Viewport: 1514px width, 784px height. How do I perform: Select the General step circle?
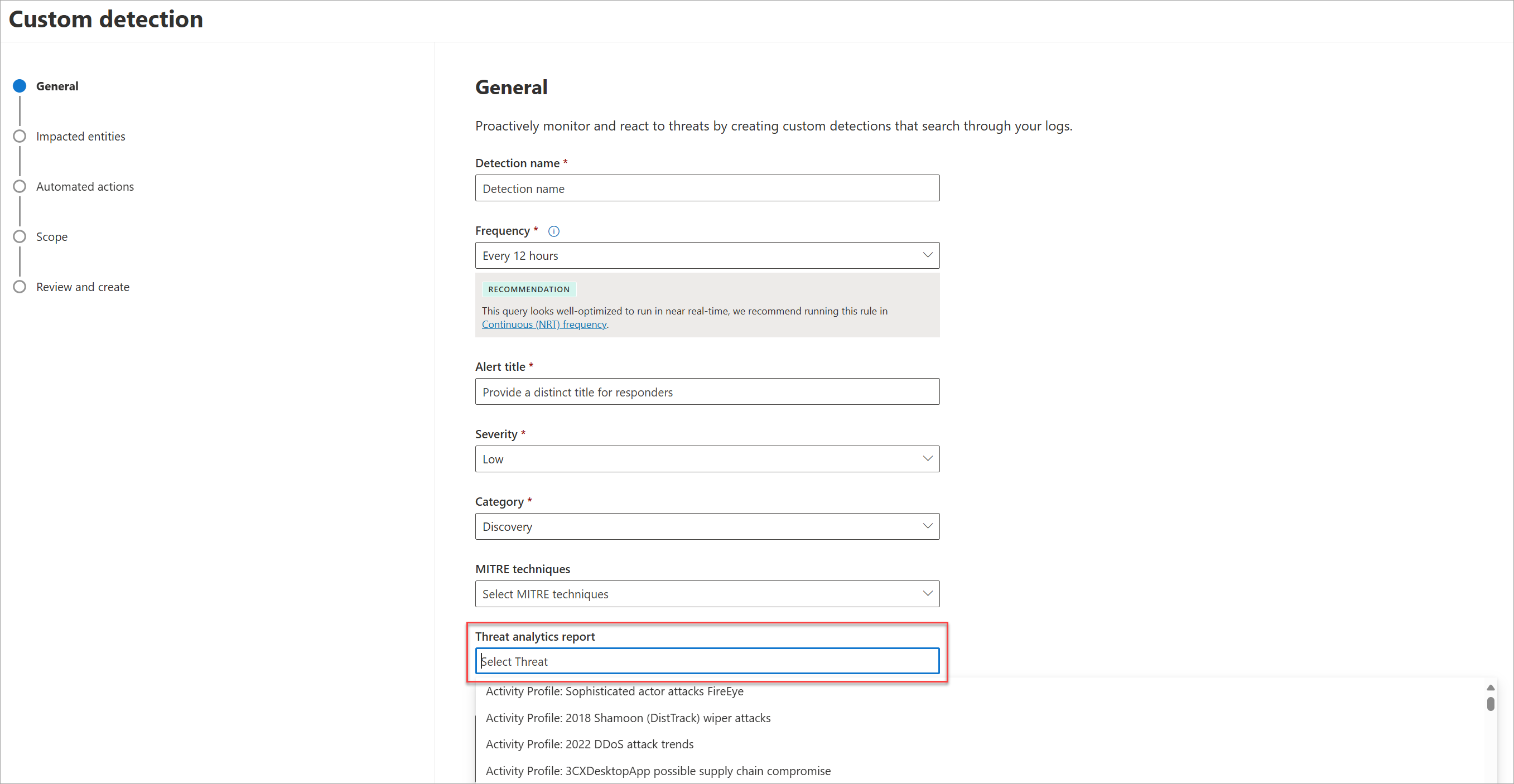(x=20, y=86)
